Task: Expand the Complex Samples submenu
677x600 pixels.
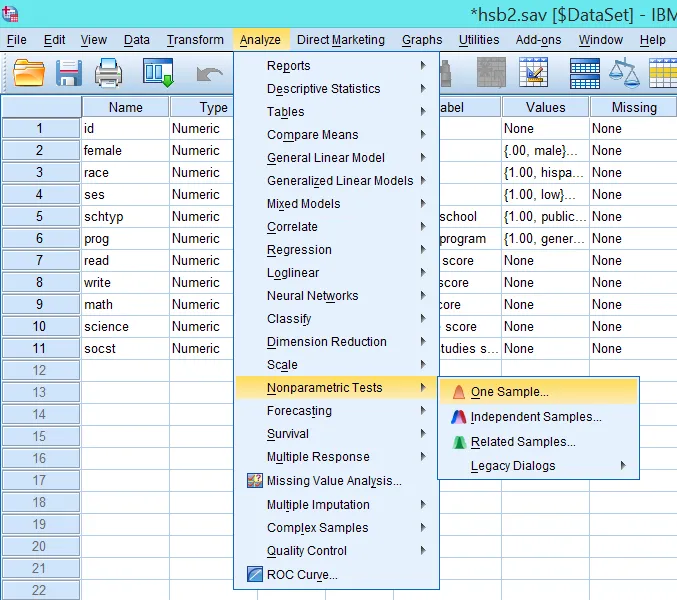Action: (x=337, y=528)
